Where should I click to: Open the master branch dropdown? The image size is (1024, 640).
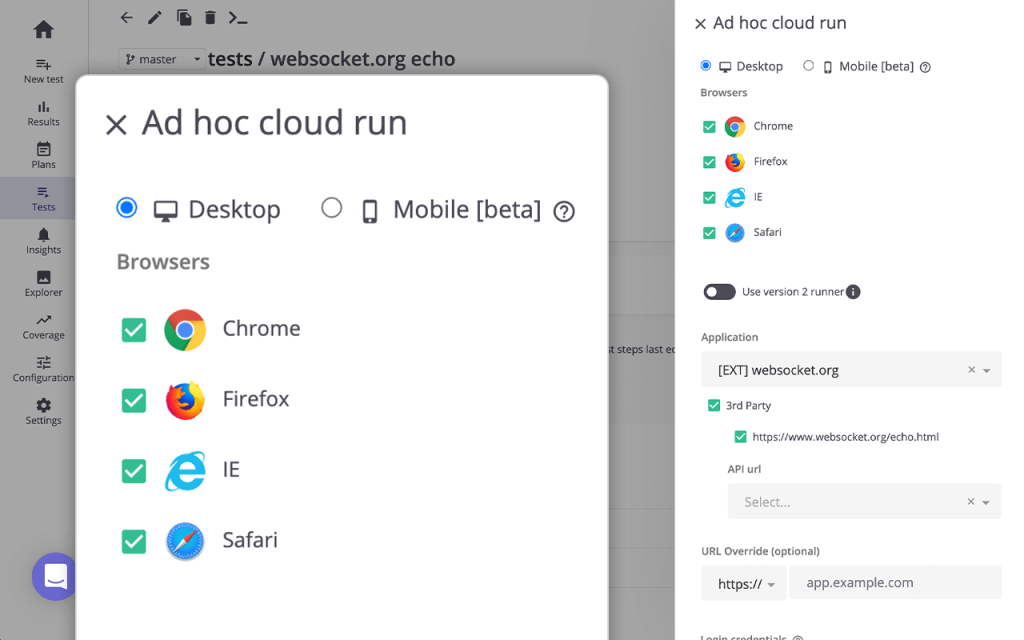point(162,59)
